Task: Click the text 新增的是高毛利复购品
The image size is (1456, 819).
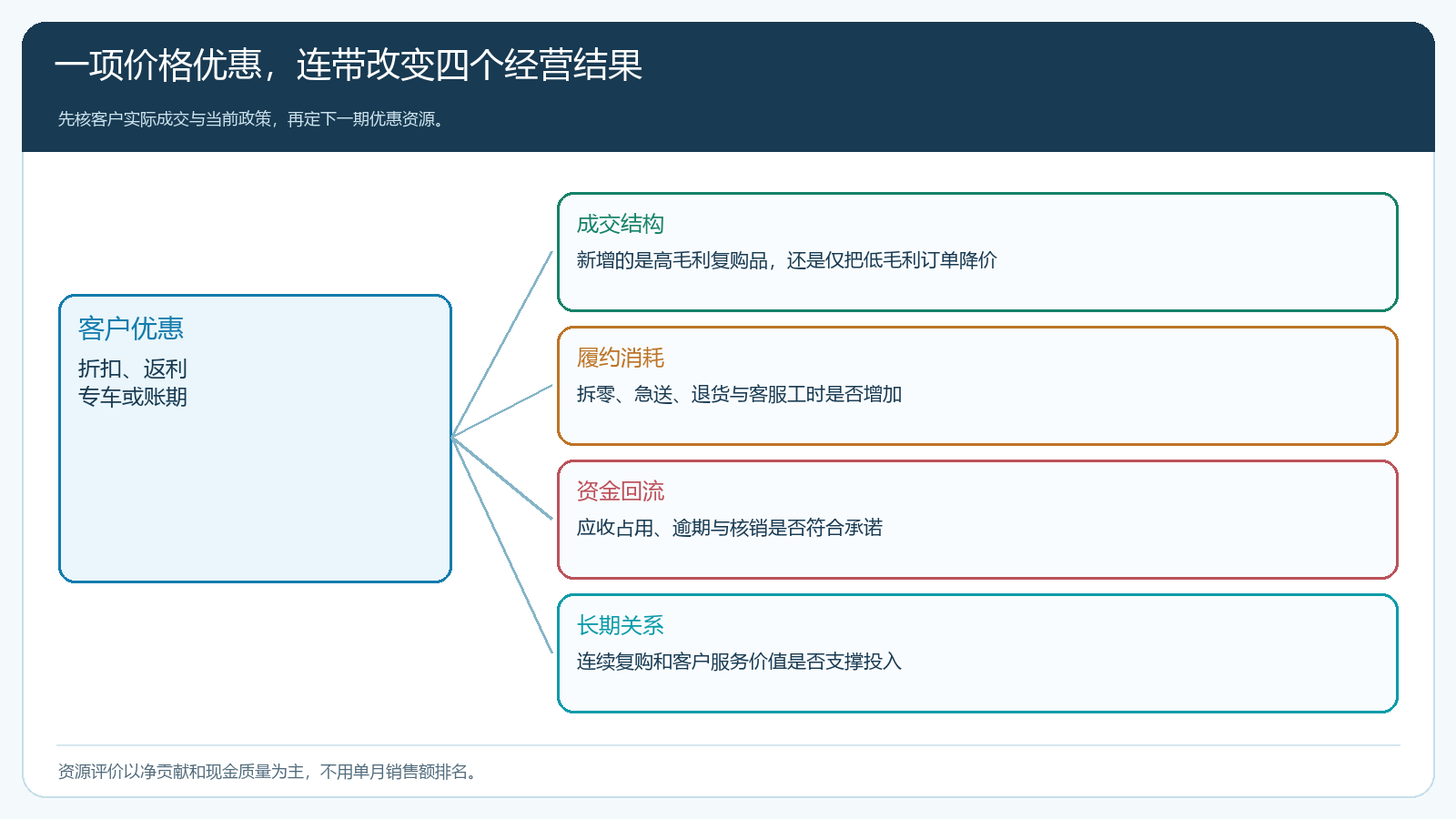Action: click(x=672, y=260)
